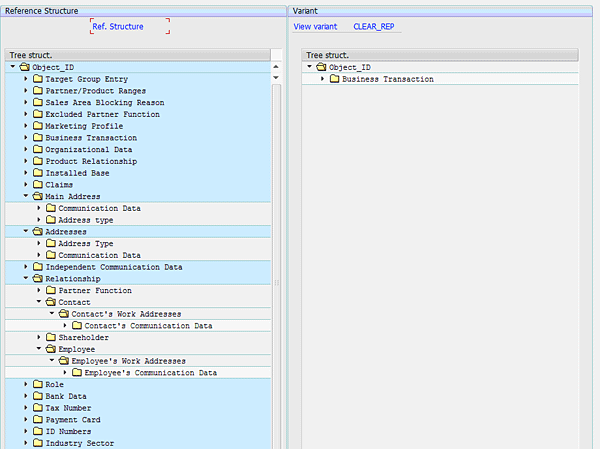Expand Business Transaction in the Variant tree
Image resolution: width=600 pixels, height=449 pixels.
click(x=323, y=79)
